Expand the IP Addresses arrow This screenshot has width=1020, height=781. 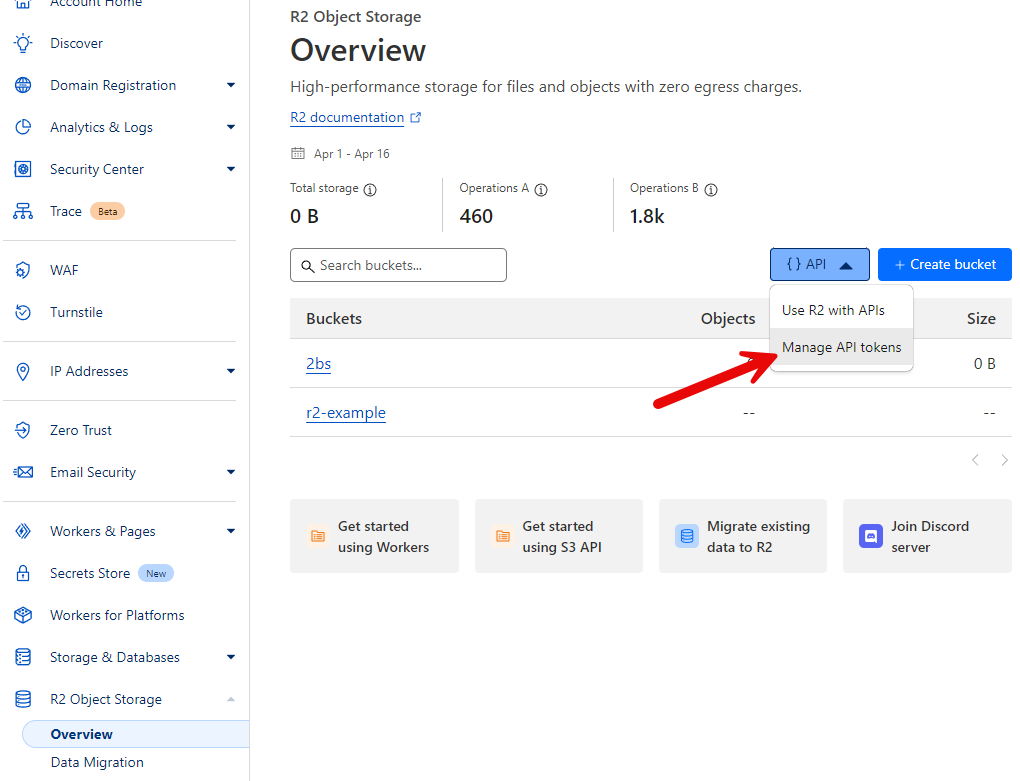tap(231, 371)
